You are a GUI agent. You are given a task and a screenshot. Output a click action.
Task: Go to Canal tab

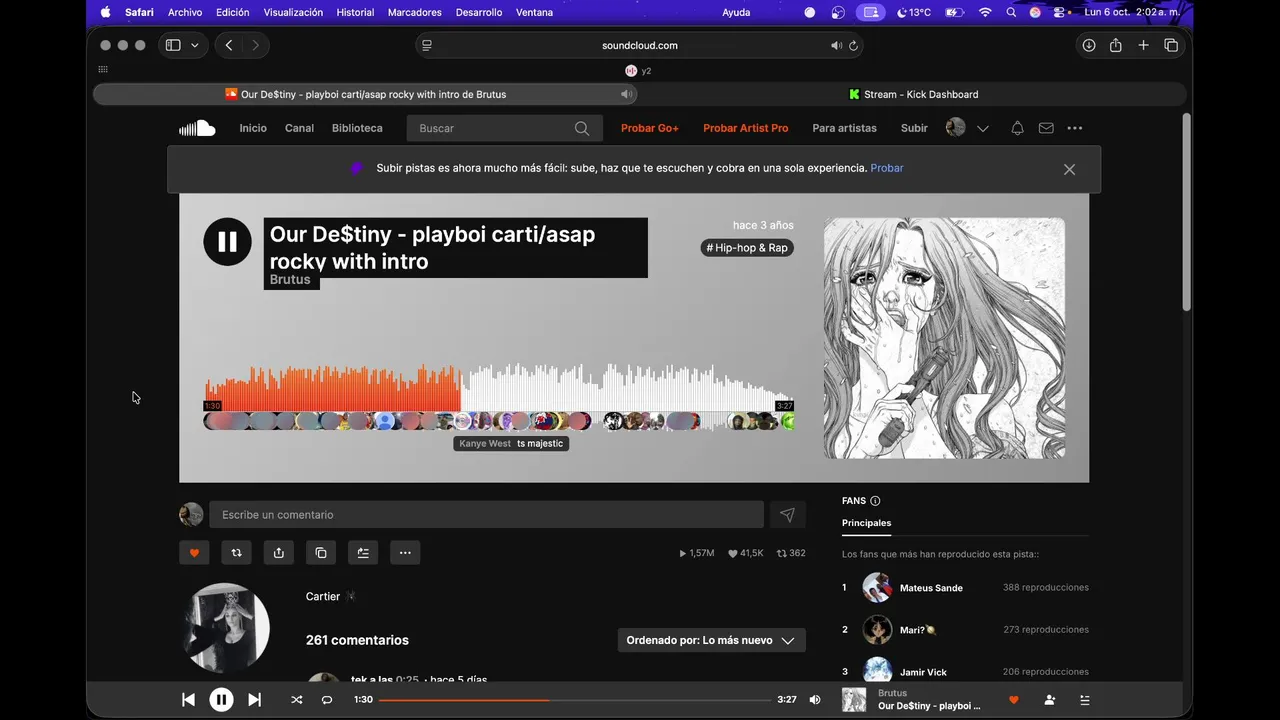pos(299,128)
